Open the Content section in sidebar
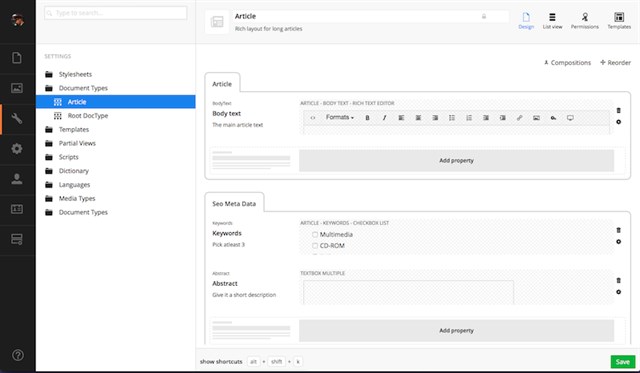640x373 pixels. [17, 58]
